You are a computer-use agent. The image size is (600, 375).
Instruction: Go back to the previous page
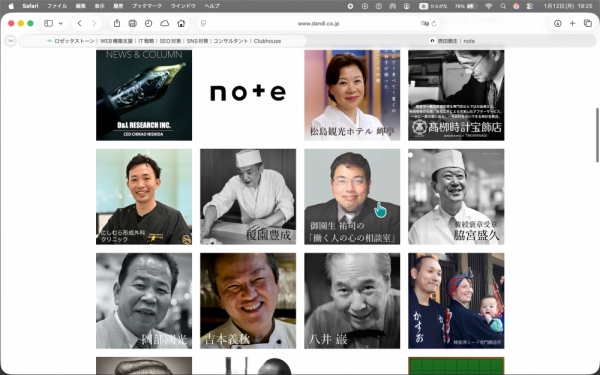(x=80, y=23)
